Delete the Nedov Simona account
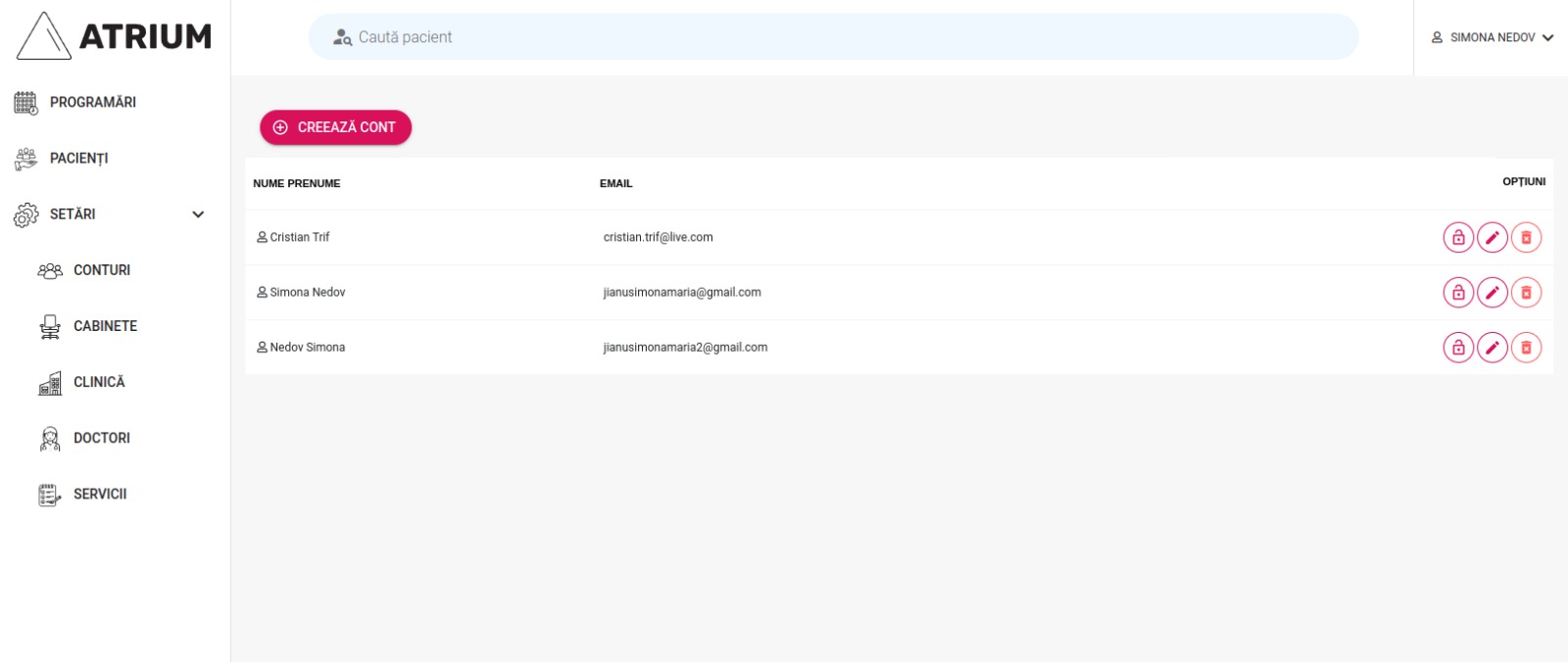The height and width of the screenshot is (662, 1568). [x=1526, y=348]
